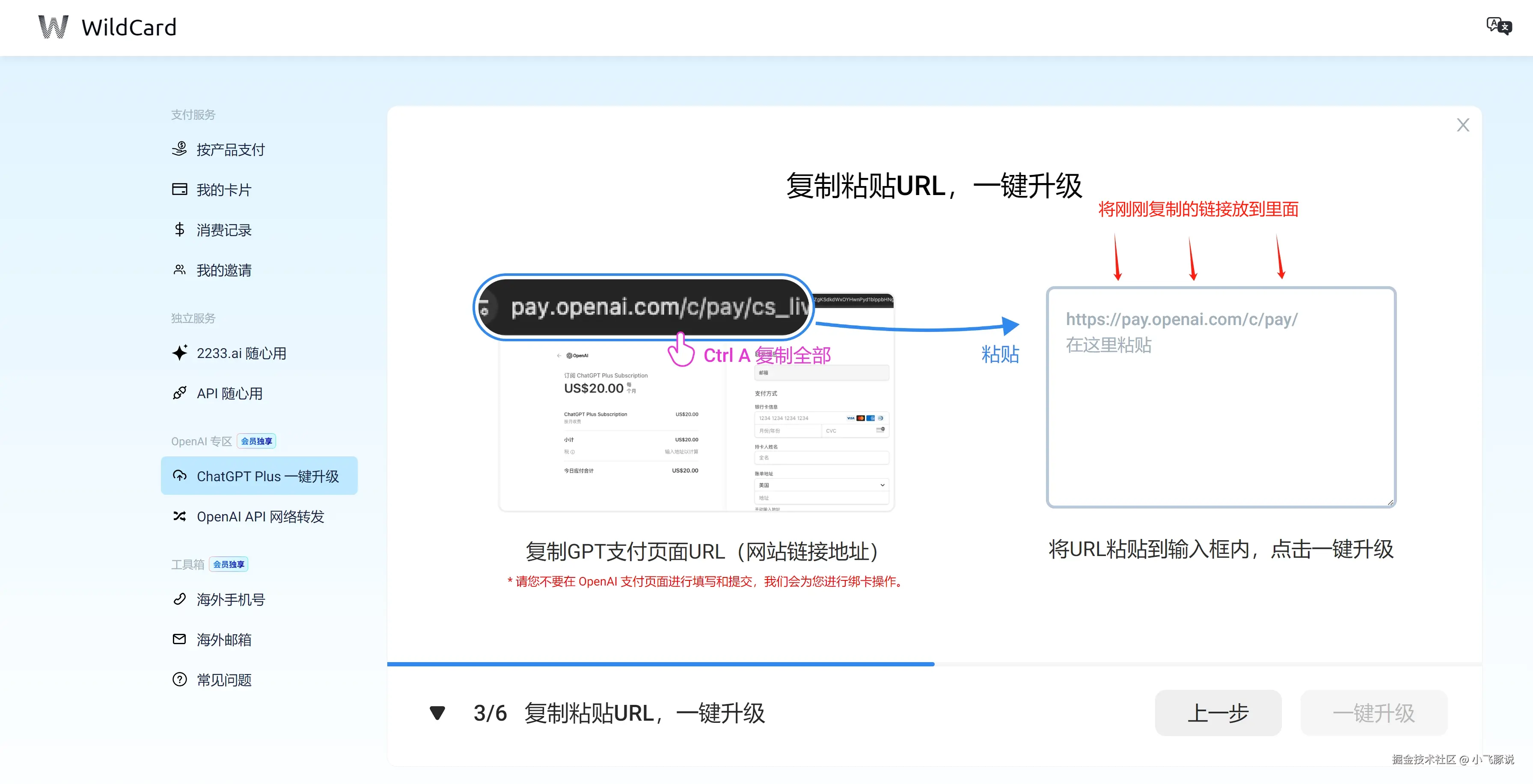Open 海外手机号 menu item
1533x784 pixels.
(230, 599)
